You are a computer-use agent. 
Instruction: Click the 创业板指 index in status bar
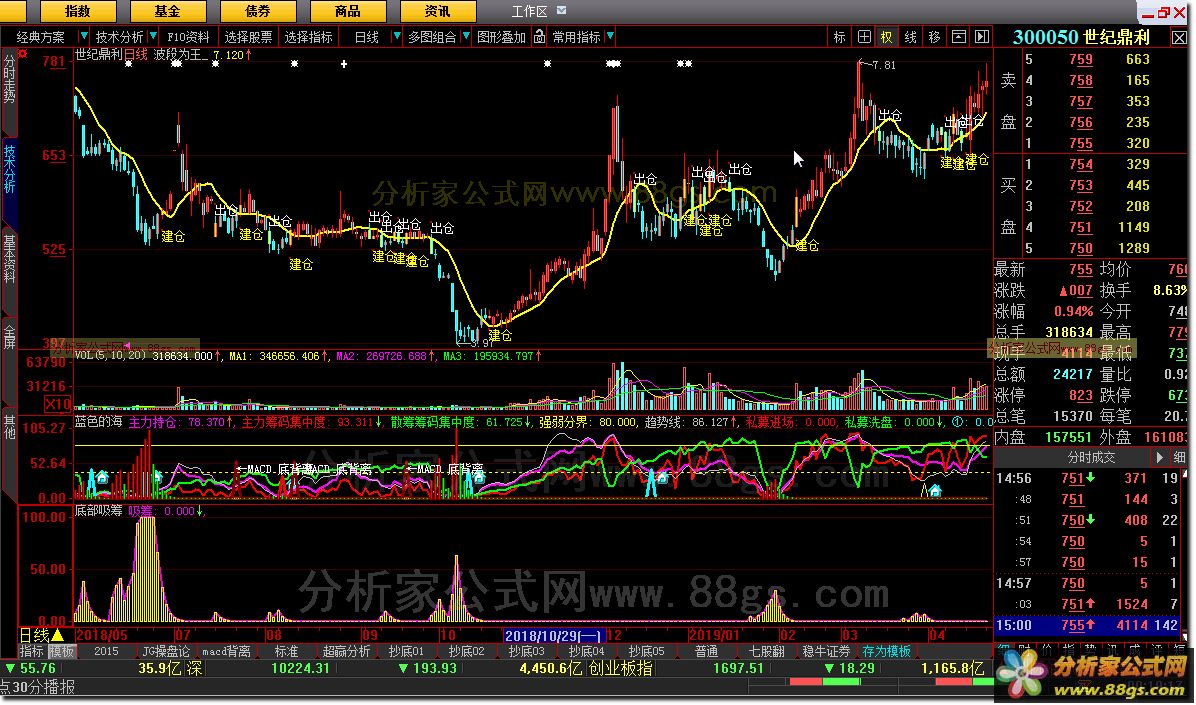point(620,669)
